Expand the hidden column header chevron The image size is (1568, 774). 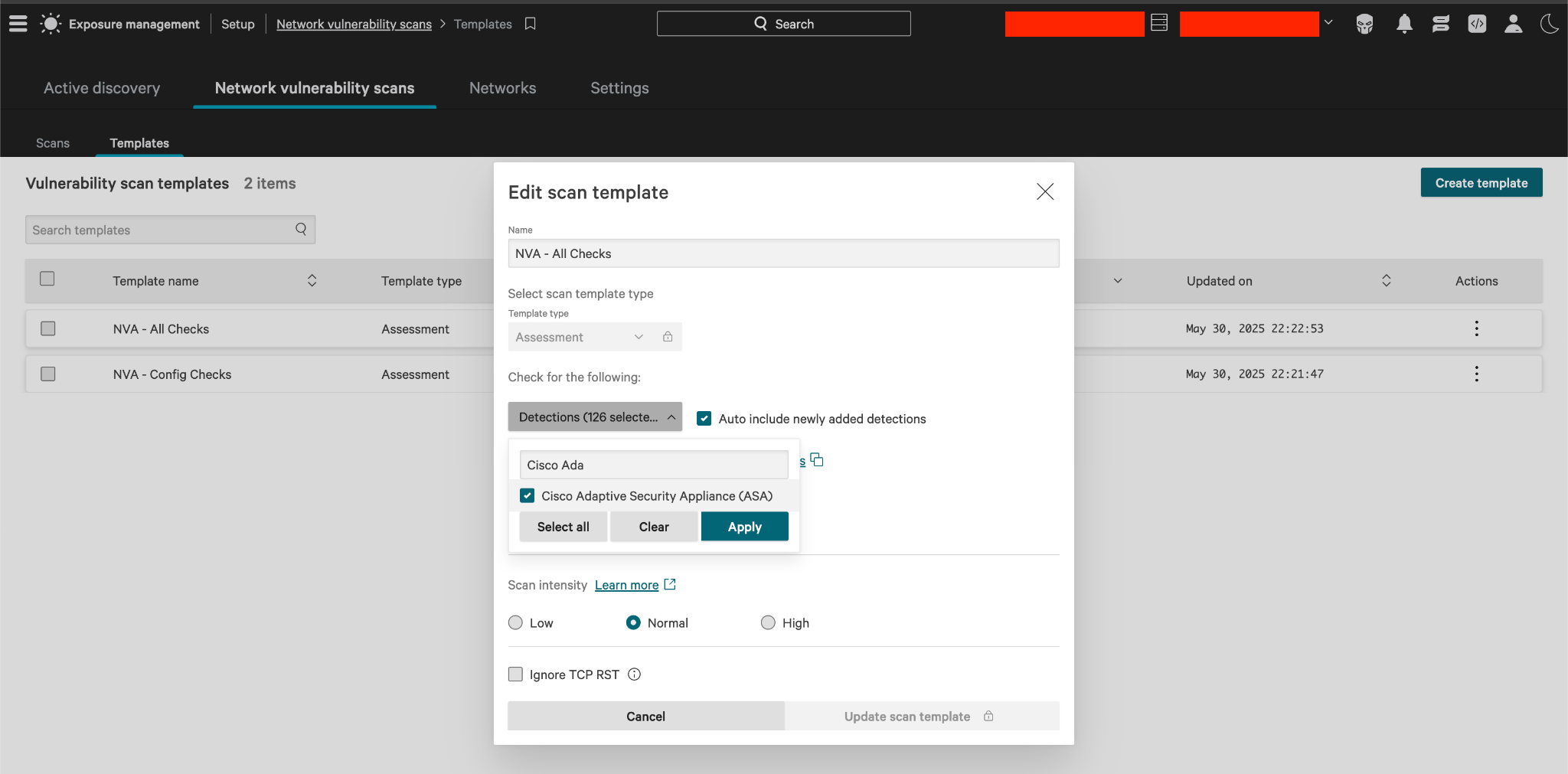click(x=1118, y=280)
